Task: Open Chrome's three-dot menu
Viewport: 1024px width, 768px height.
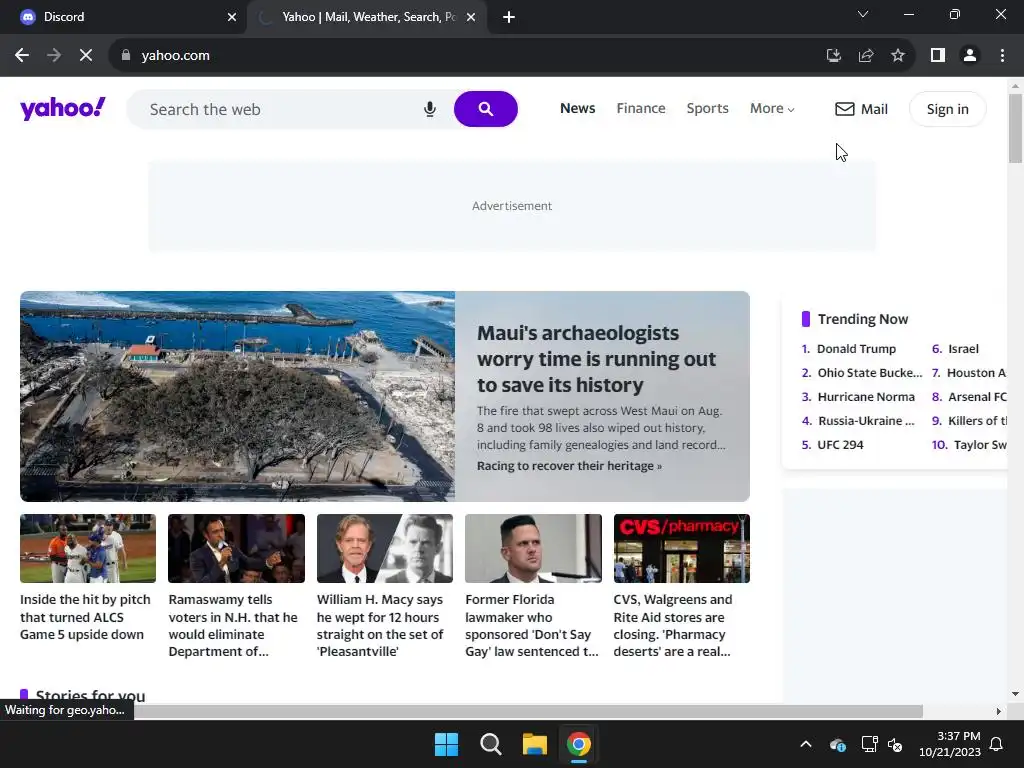Action: [x=1002, y=56]
